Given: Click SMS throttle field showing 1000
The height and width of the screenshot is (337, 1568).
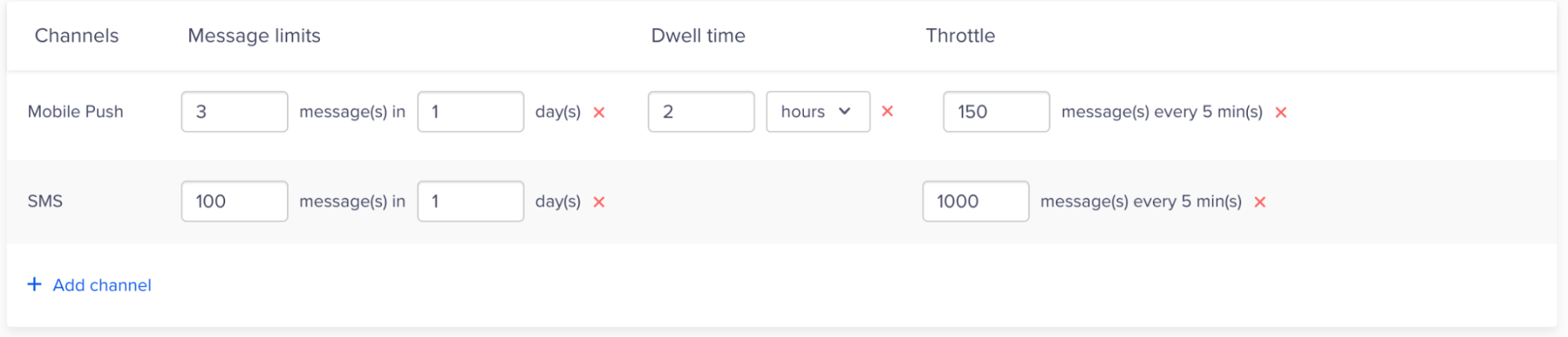Looking at the screenshot, I should point(976,201).
